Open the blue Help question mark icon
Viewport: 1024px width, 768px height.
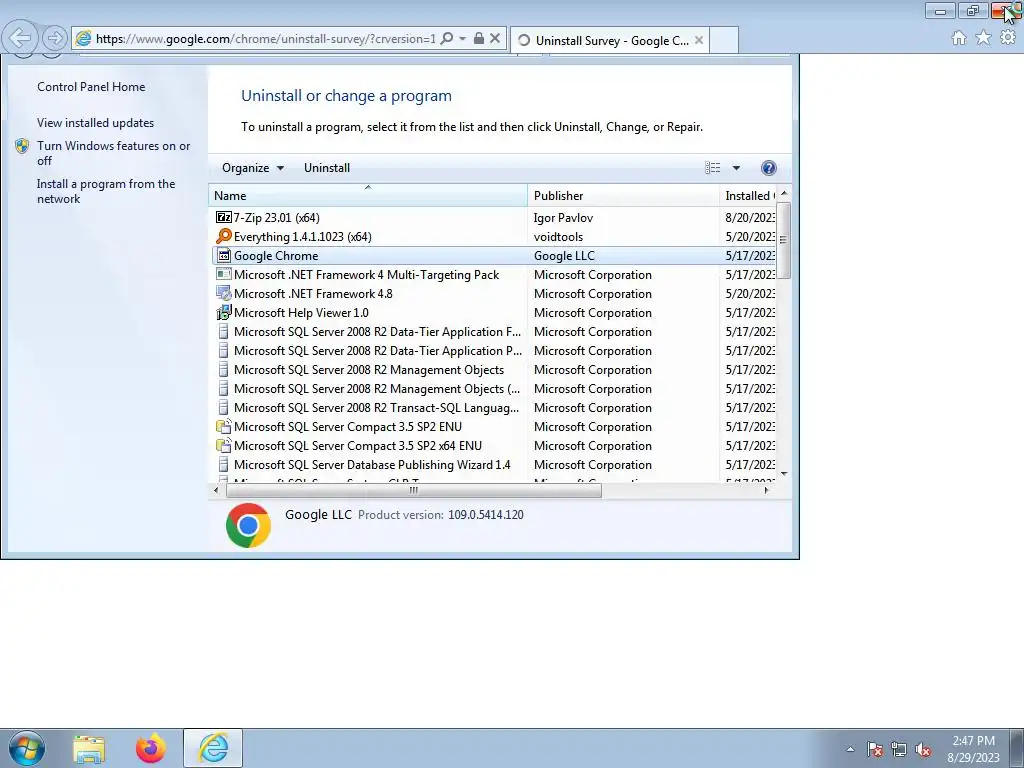point(769,168)
